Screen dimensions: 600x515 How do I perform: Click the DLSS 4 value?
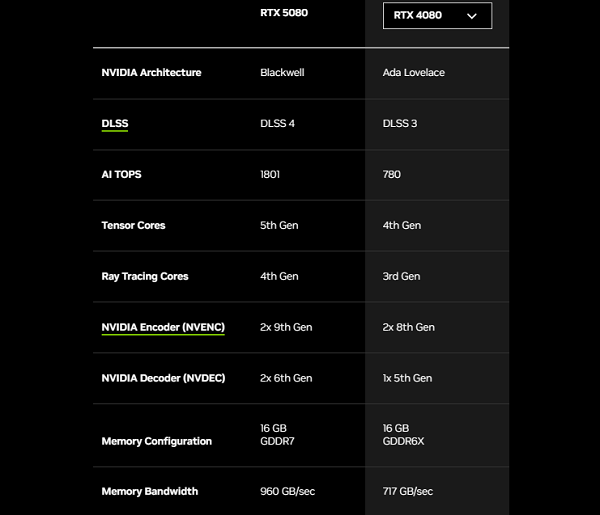tap(277, 123)
